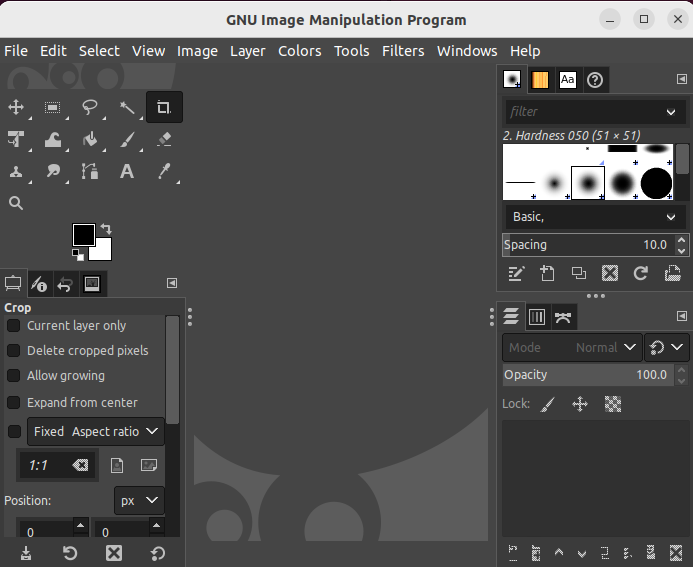Select the Smudge tool

coord(53,171)
